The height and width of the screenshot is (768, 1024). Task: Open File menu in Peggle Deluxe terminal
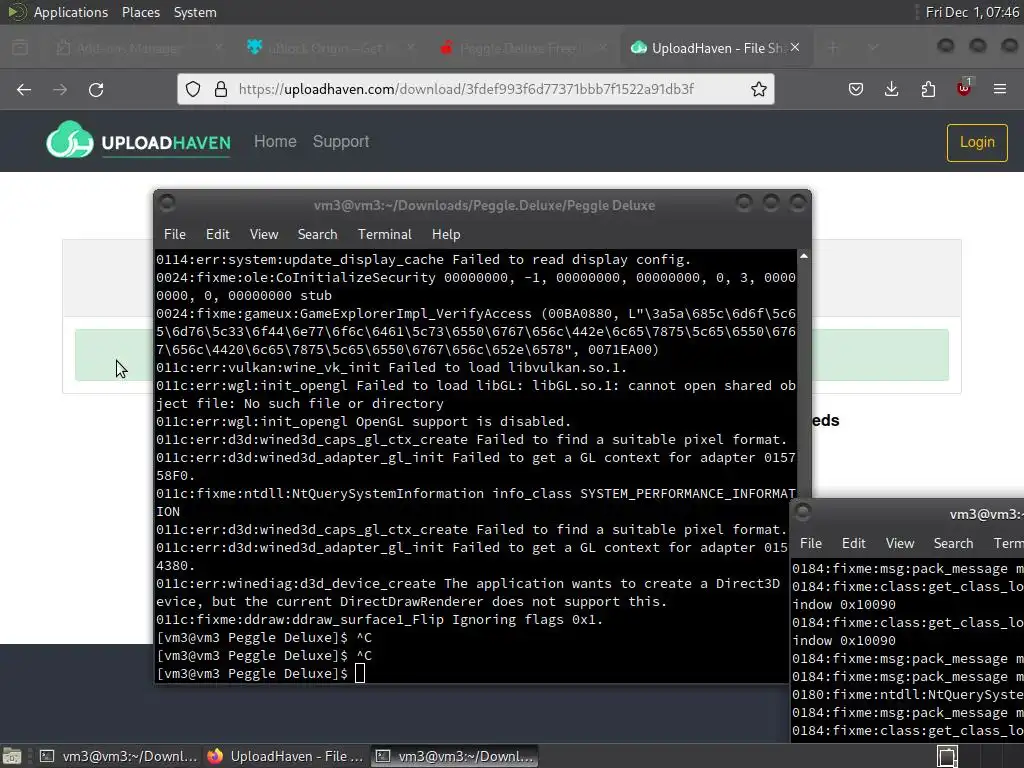tap(174, 234)
